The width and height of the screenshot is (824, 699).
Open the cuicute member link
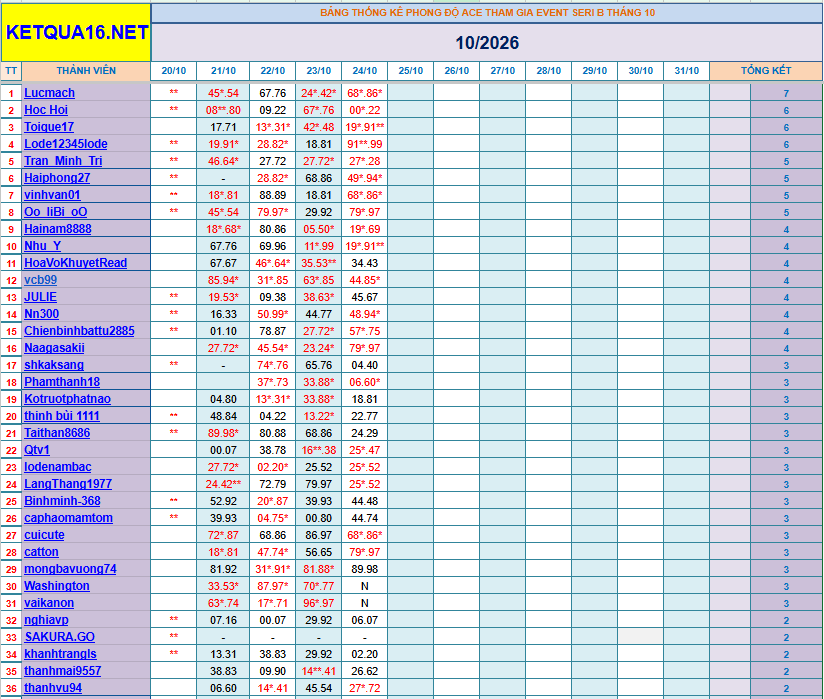click(44, 535)
